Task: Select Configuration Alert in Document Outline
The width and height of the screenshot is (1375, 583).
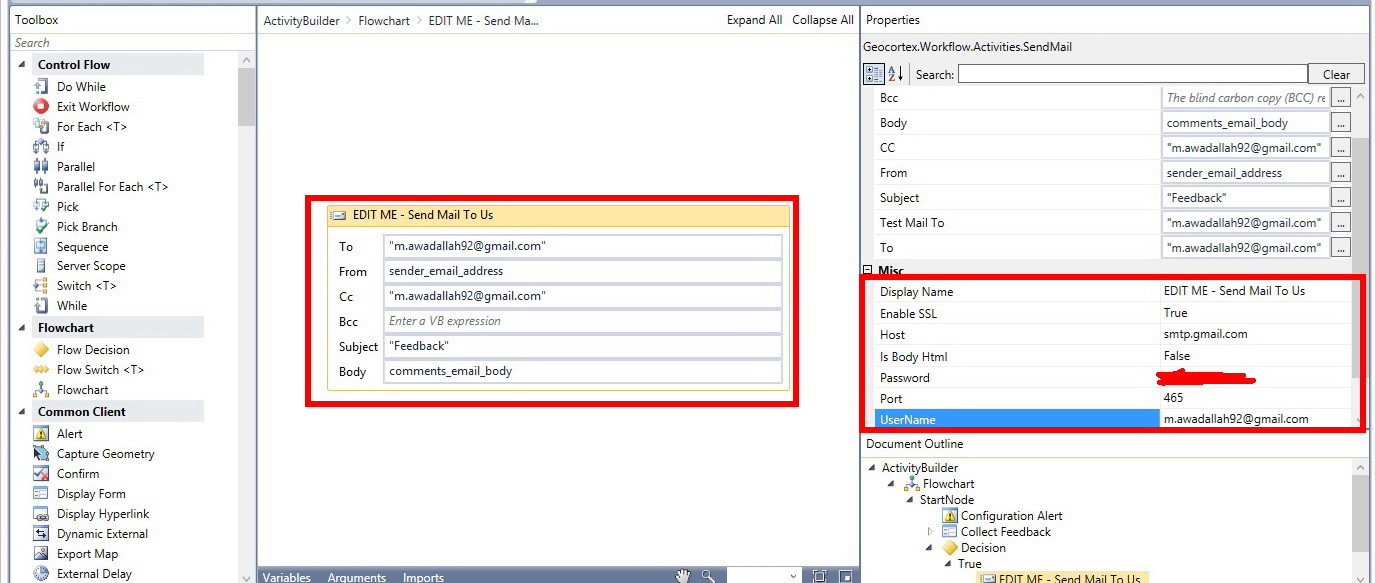Action: 1011,516
